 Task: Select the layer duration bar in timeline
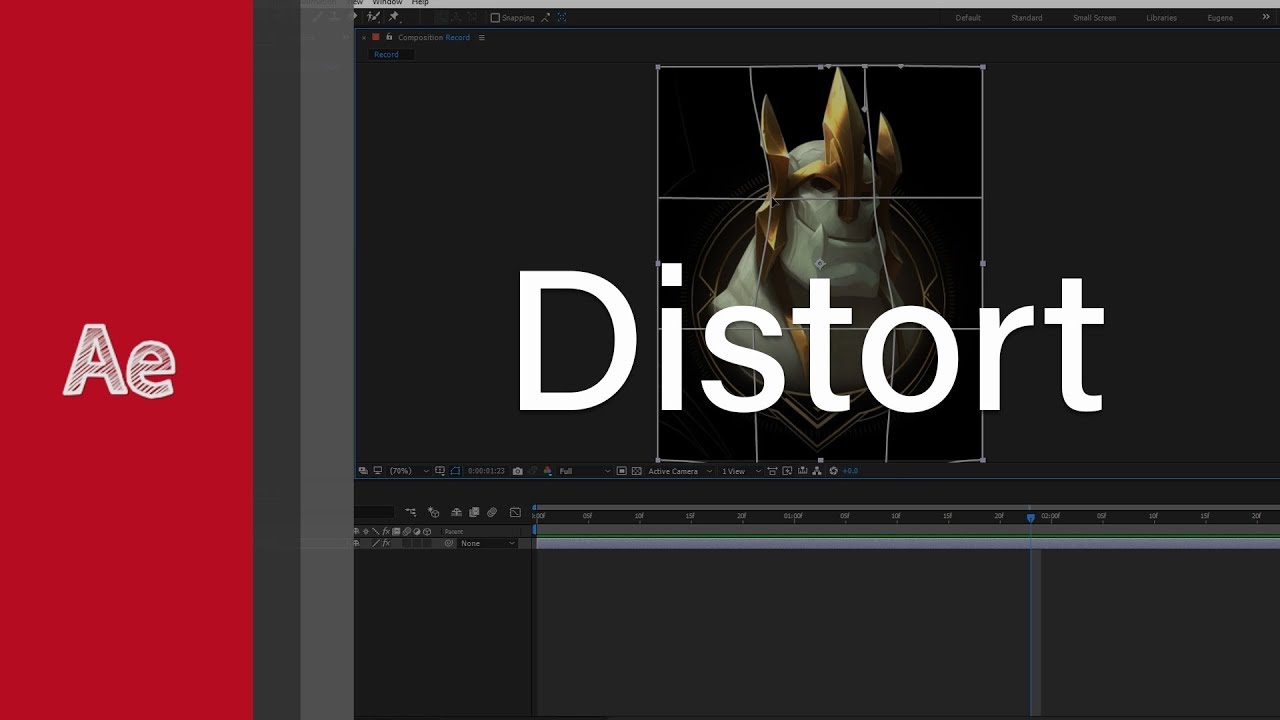pos(908,543)
